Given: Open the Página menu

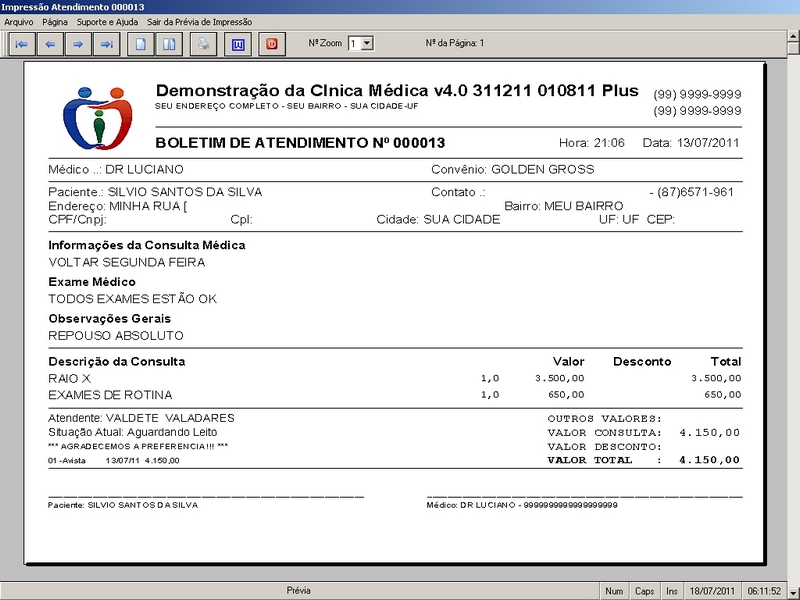Looking at the screenshot, I should point(55,22).
